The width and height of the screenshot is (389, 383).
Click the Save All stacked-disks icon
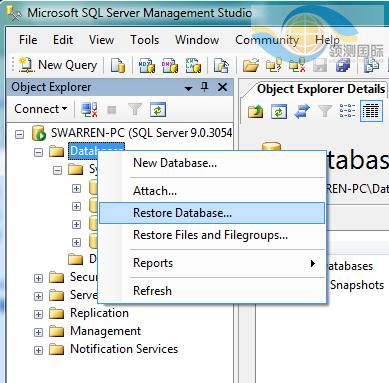[343, 65]
